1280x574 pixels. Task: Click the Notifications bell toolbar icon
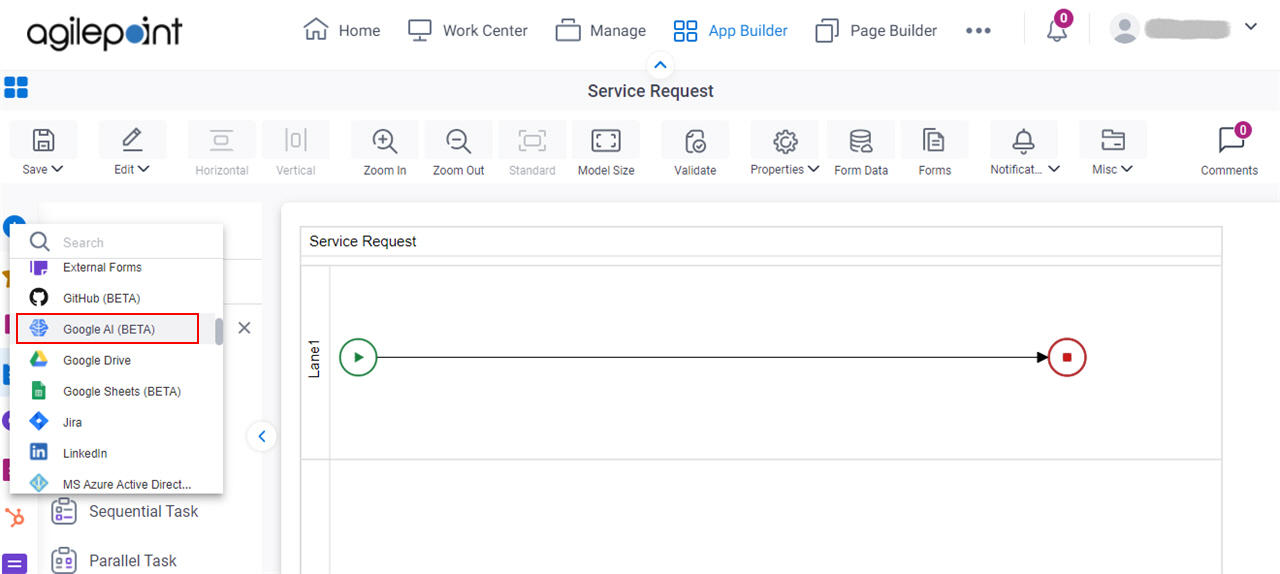point(1024,140)
